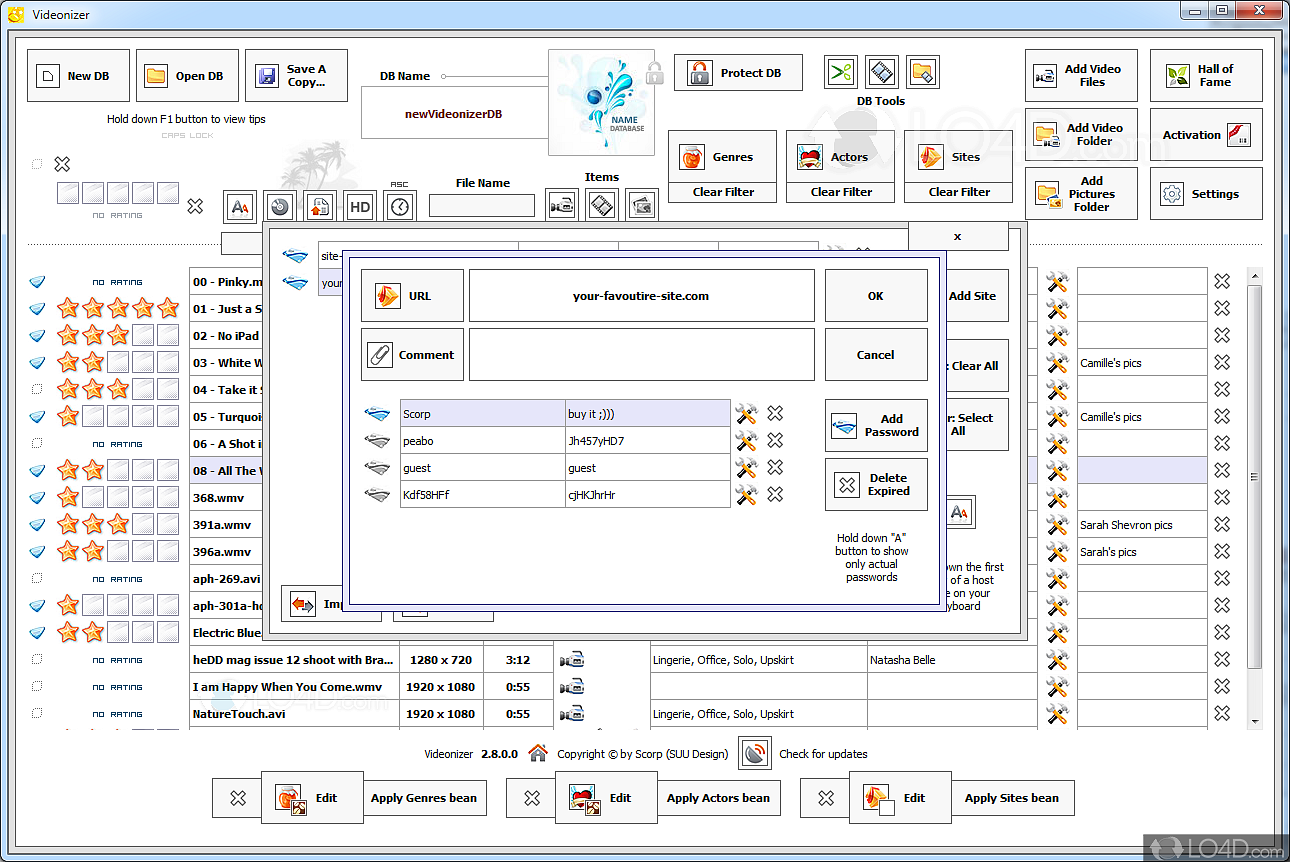
Task: Click the ASC clock sorting icon
Action: point(399,206)
